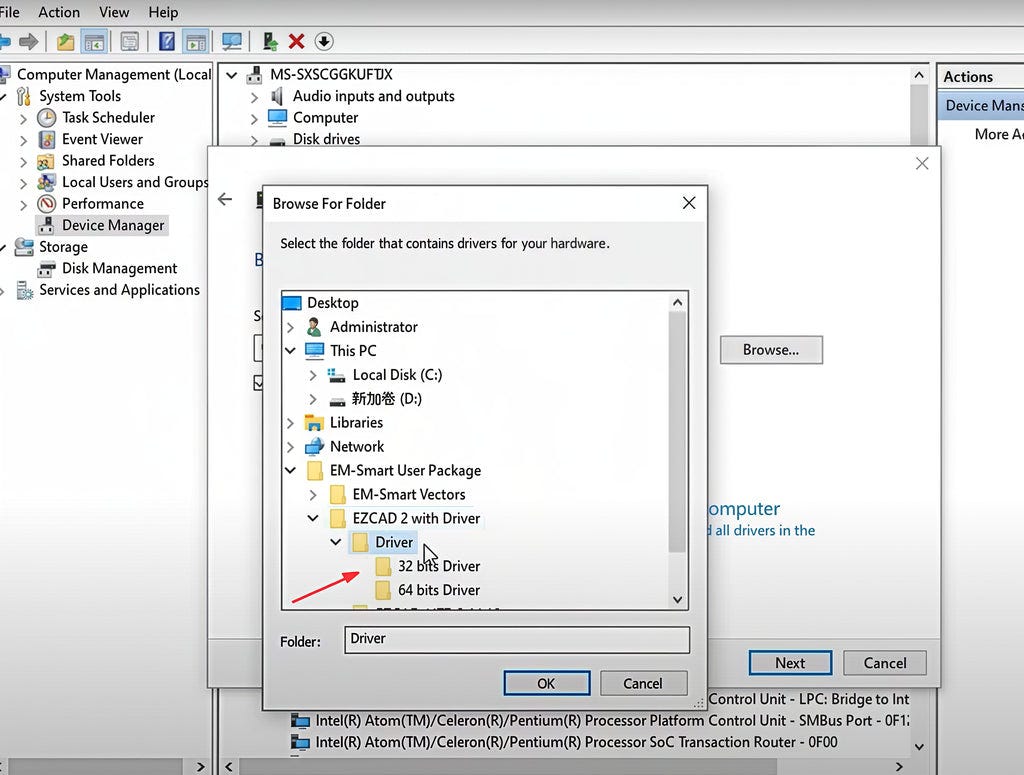Select Shared Folders in the console tree
Screen dimensions: 1024x775
tap(108, 161)
